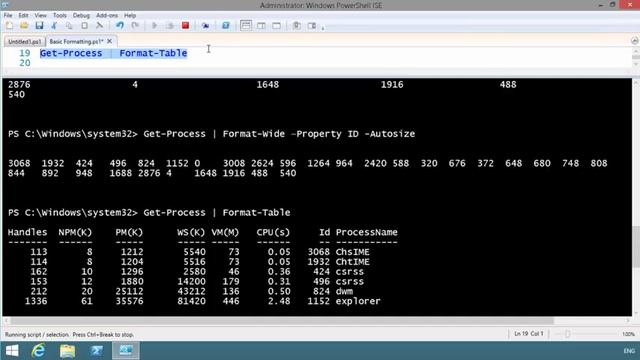Screen dimensions: 640x360
Task: Maximize the script pane layout
Action: click(x=276, y=26)
